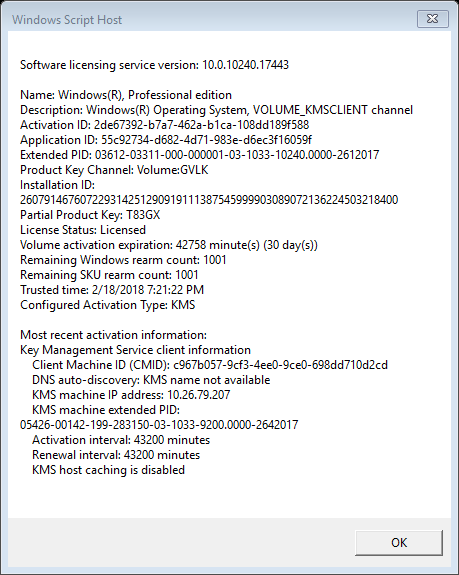Click the Partial Product Key: T83GX line
Image resolution: width=459 pixels, height=575 pixels.
90,215
